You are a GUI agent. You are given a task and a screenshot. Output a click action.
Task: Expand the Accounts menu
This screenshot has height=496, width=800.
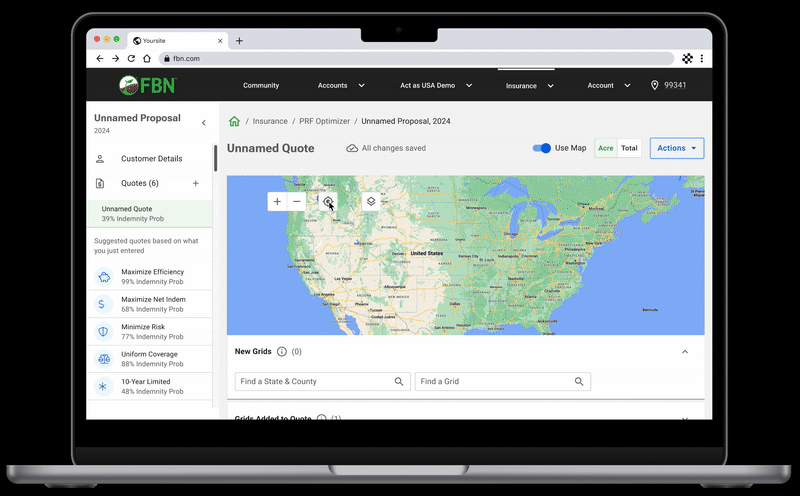[x=341, y=86]
